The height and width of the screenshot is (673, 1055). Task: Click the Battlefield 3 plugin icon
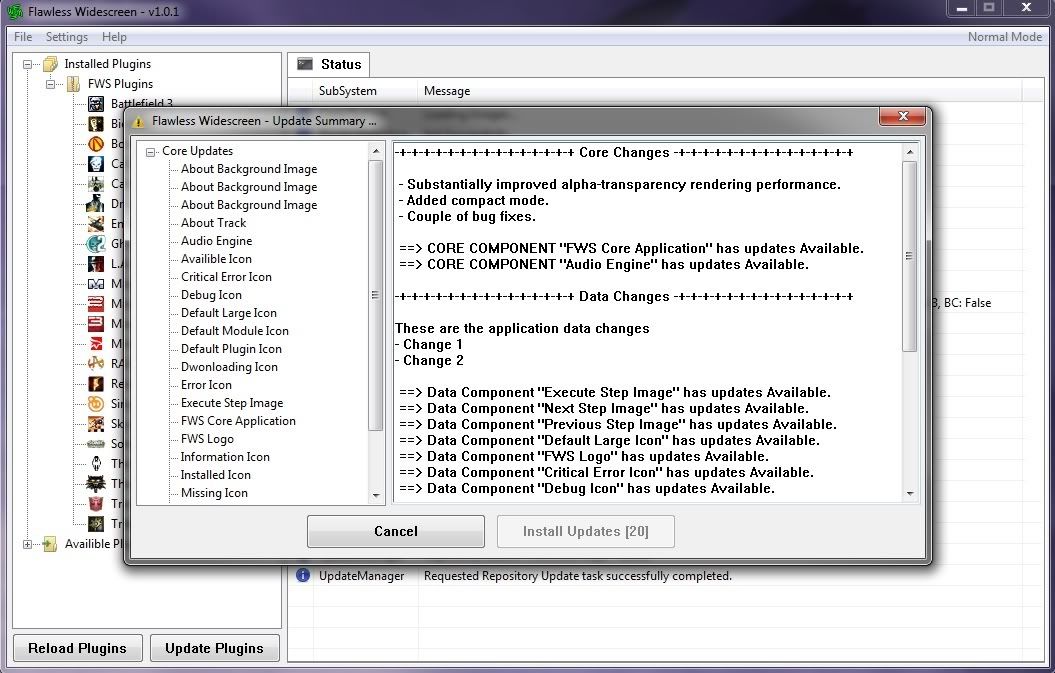pyautogui.click(x=96, y=104)
